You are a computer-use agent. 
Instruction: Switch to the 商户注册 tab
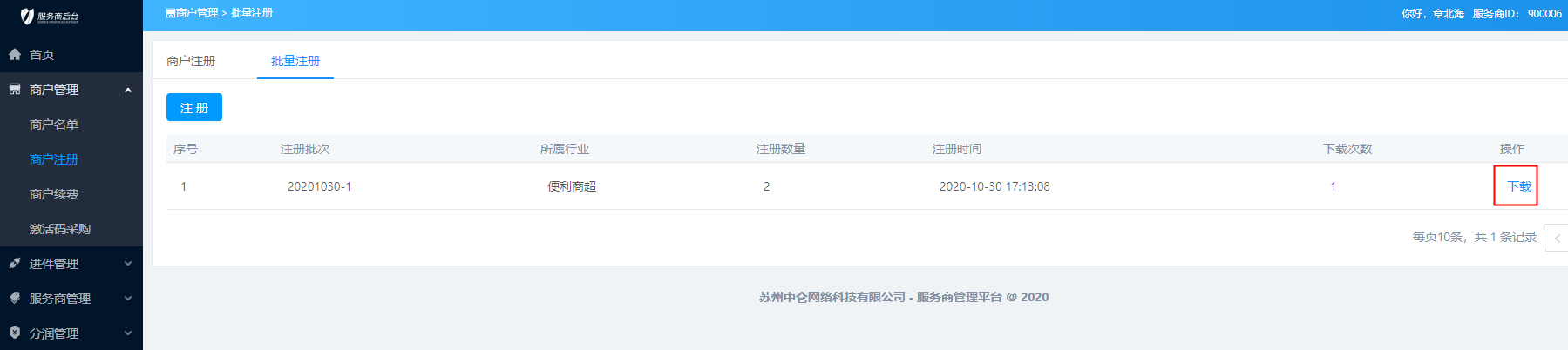(x=191, y=61)
